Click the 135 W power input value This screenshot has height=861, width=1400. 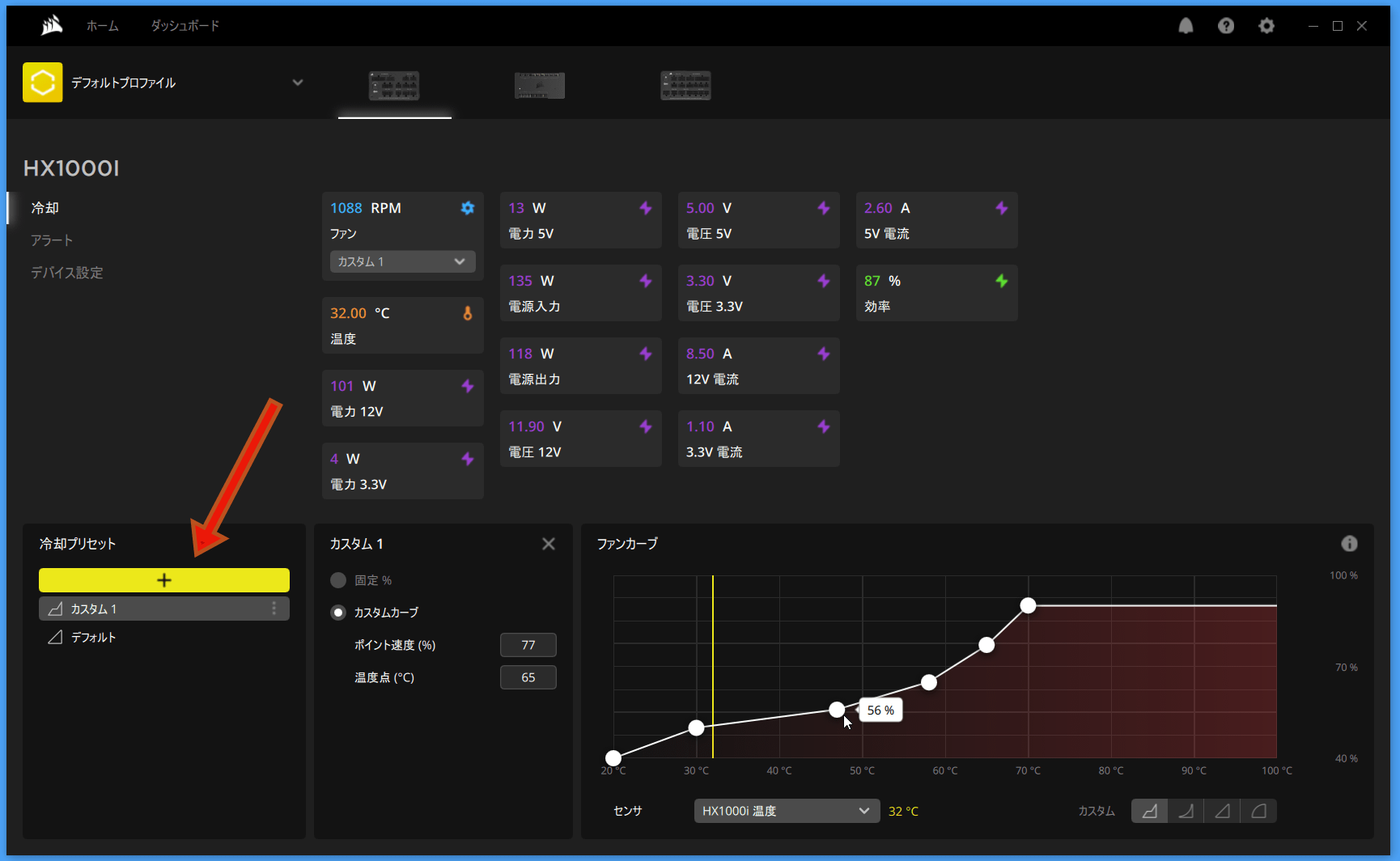click(531, 281)
